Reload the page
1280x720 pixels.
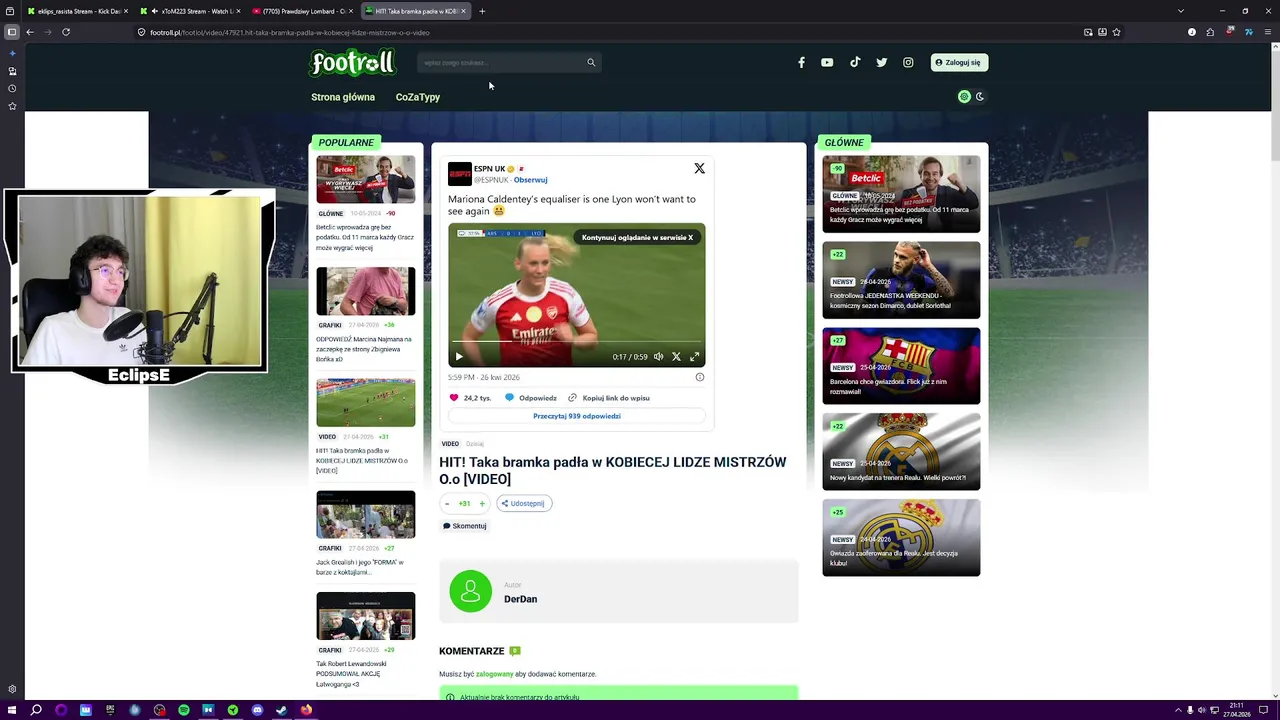(66, 32)
